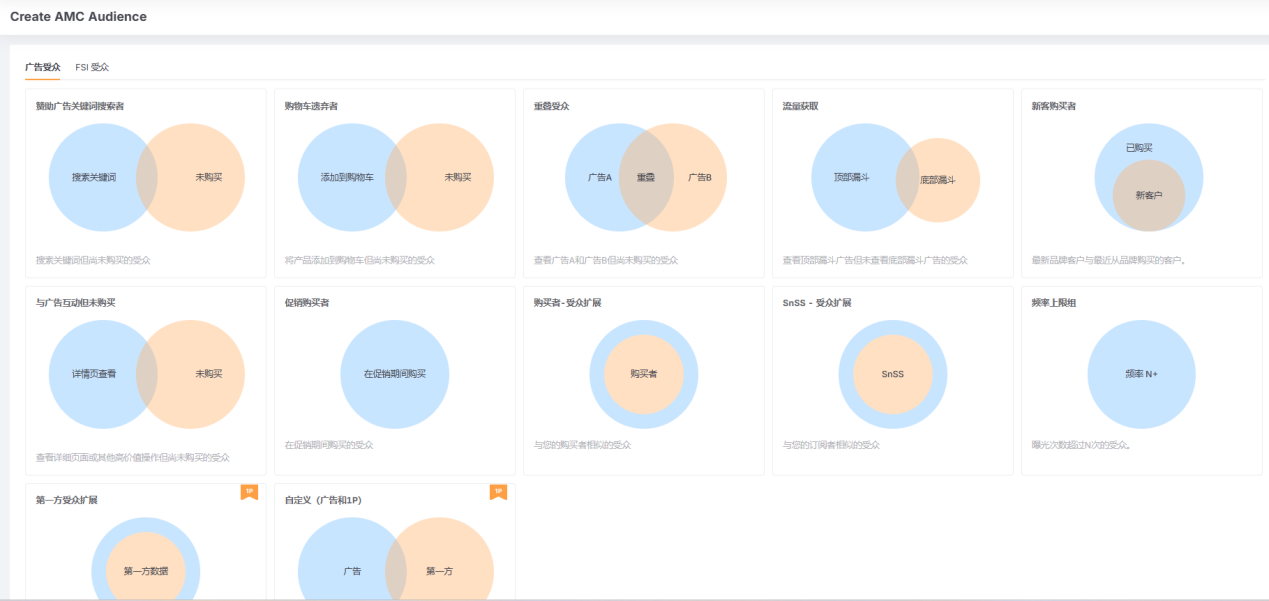
Task: Switch to the FSI 受众 tab
Action: 92,67
